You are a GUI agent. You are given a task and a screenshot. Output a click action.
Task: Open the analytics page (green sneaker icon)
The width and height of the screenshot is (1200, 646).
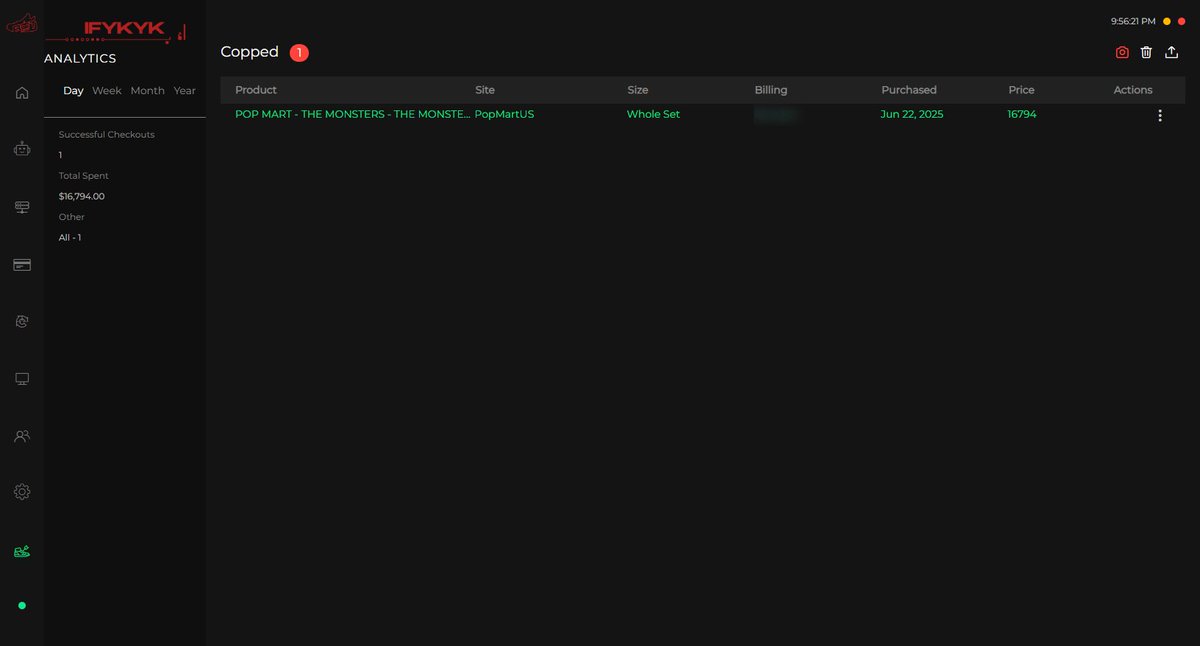pos(22,551)
